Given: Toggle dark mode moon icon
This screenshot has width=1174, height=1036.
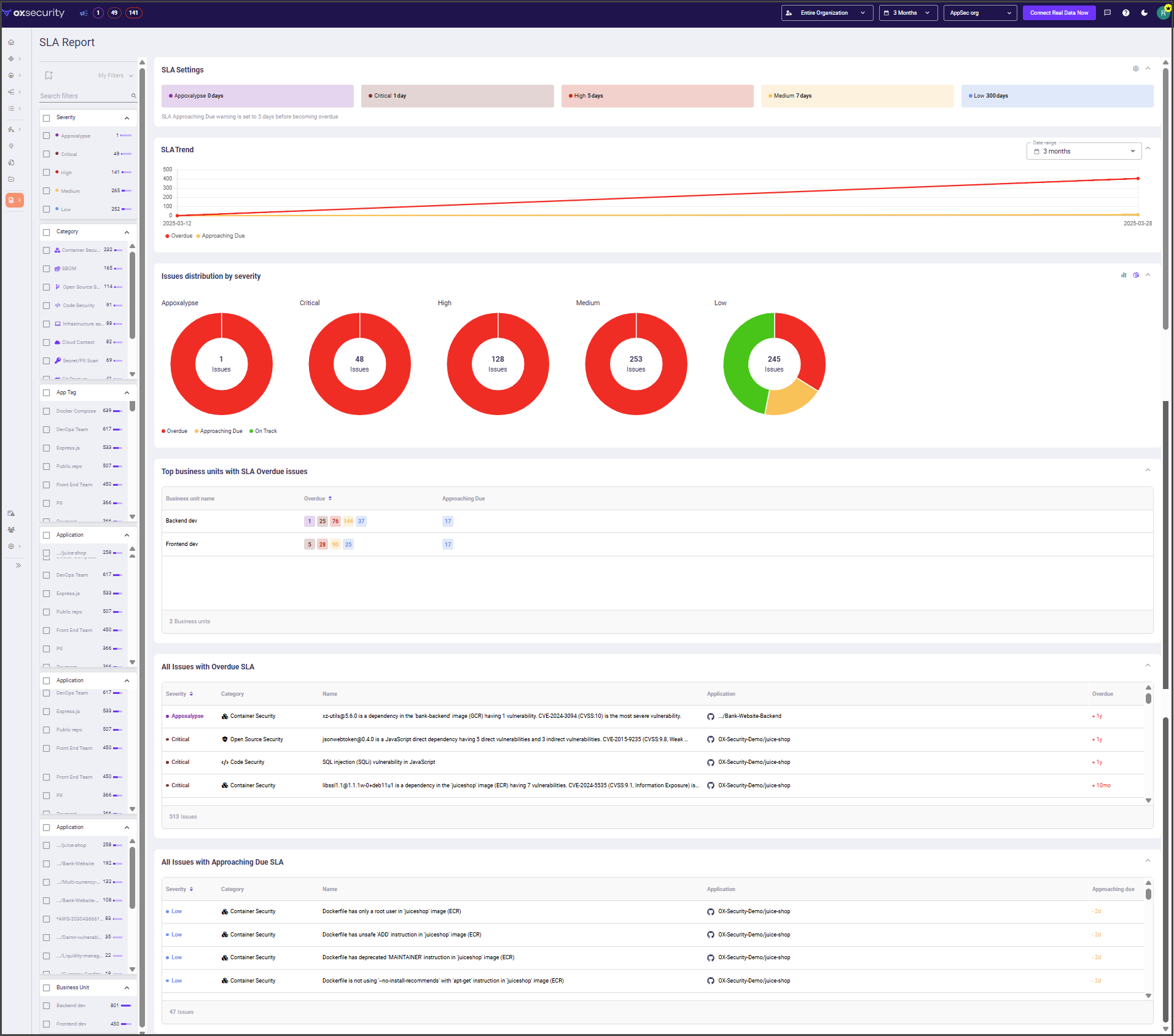Looking at the screenshot, I should coord(1144,13).
